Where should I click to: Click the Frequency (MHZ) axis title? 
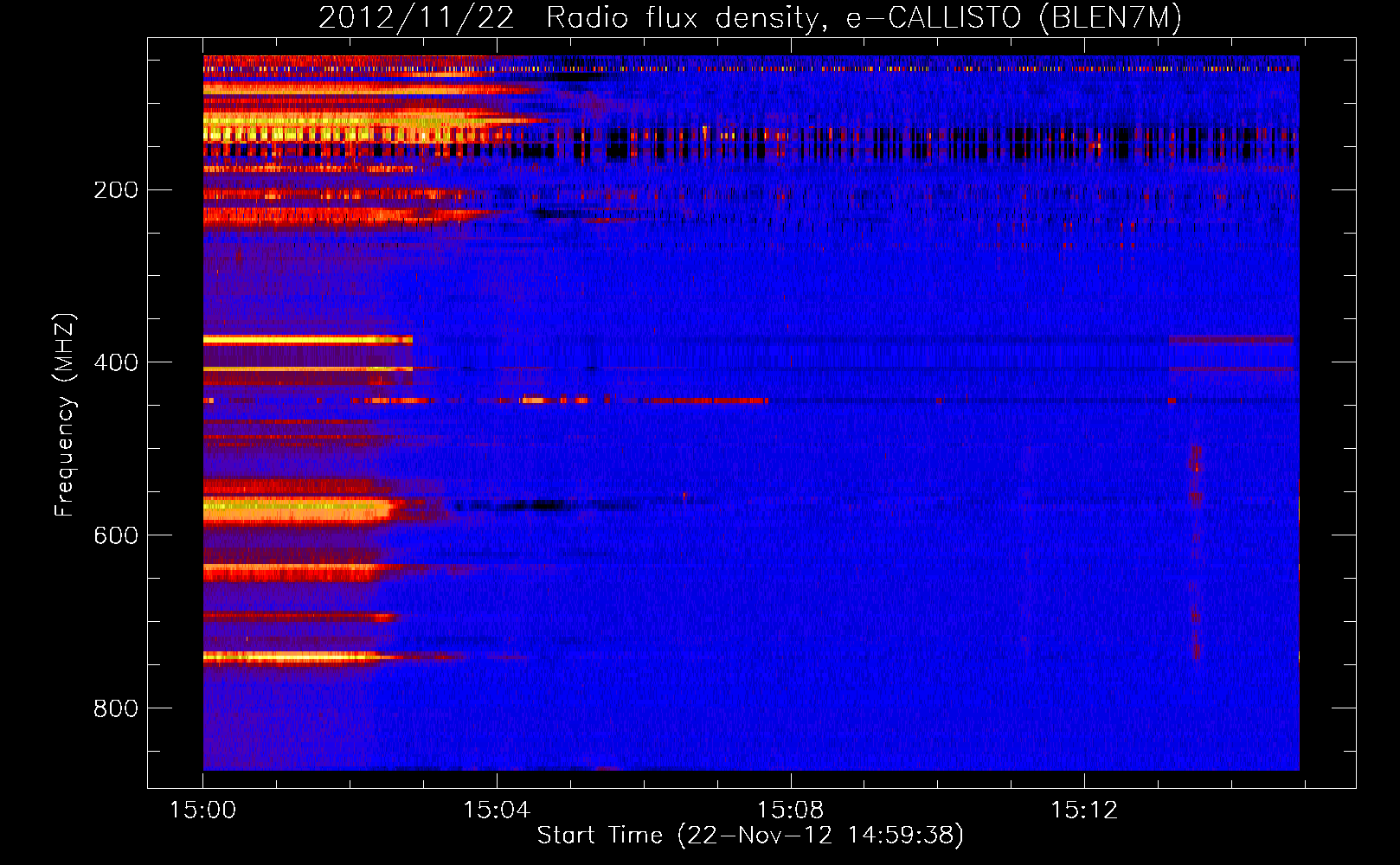[x=65, y=415]
